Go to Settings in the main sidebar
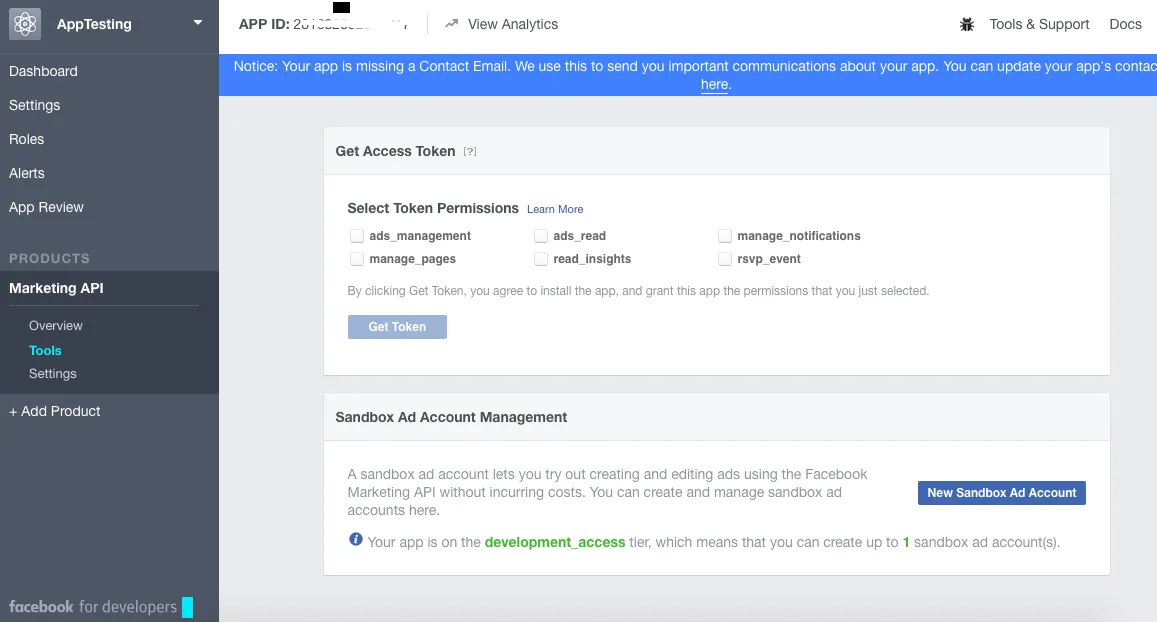1157x622 pixels. pos(35,105)
